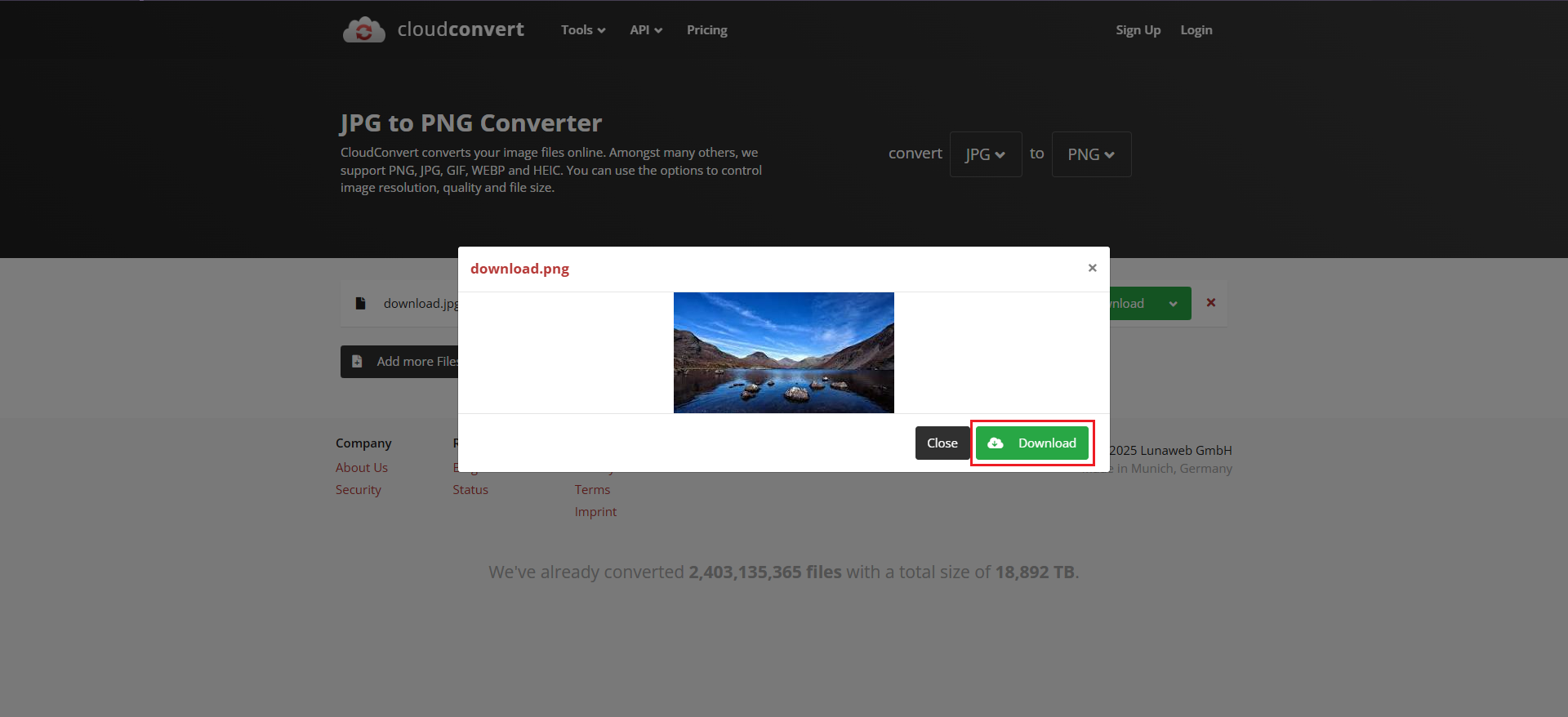
Task: Open the Status link
Action: click(470, 489)
